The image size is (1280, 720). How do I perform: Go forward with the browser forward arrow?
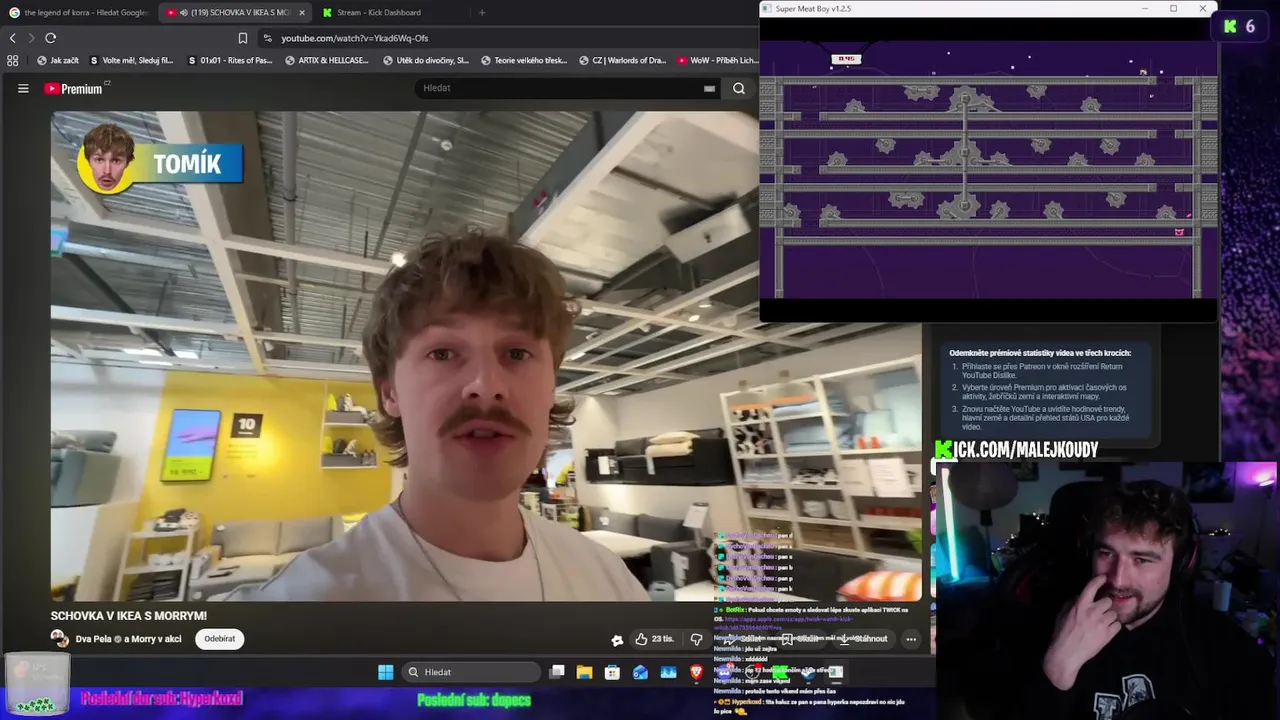pyautogui.click(x=31, y=38)
